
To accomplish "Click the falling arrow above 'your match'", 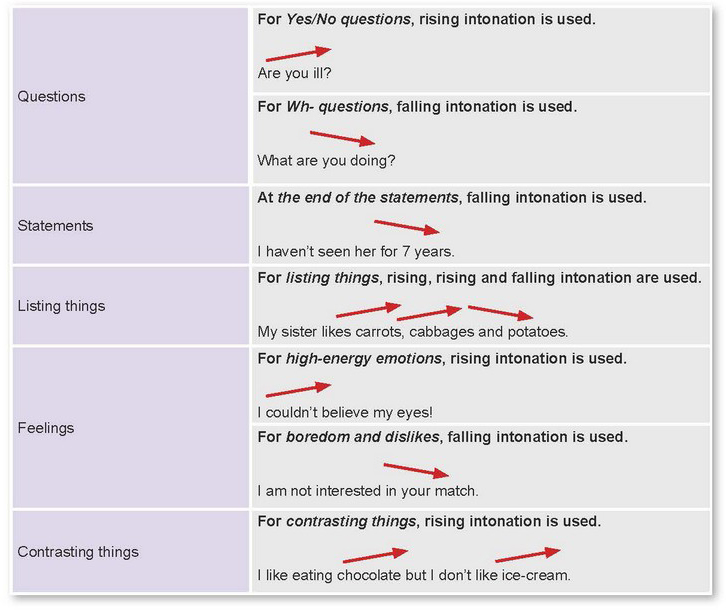I will pos(416,470).
